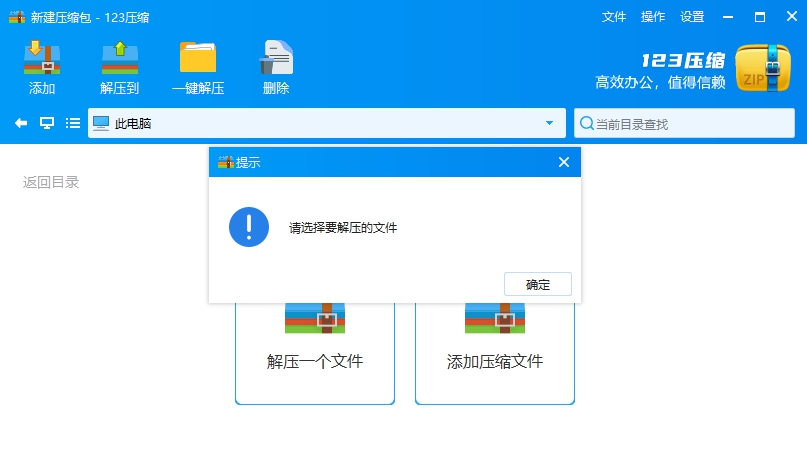
Task: Click the 当前目录查找 search field
Action: 684,123
